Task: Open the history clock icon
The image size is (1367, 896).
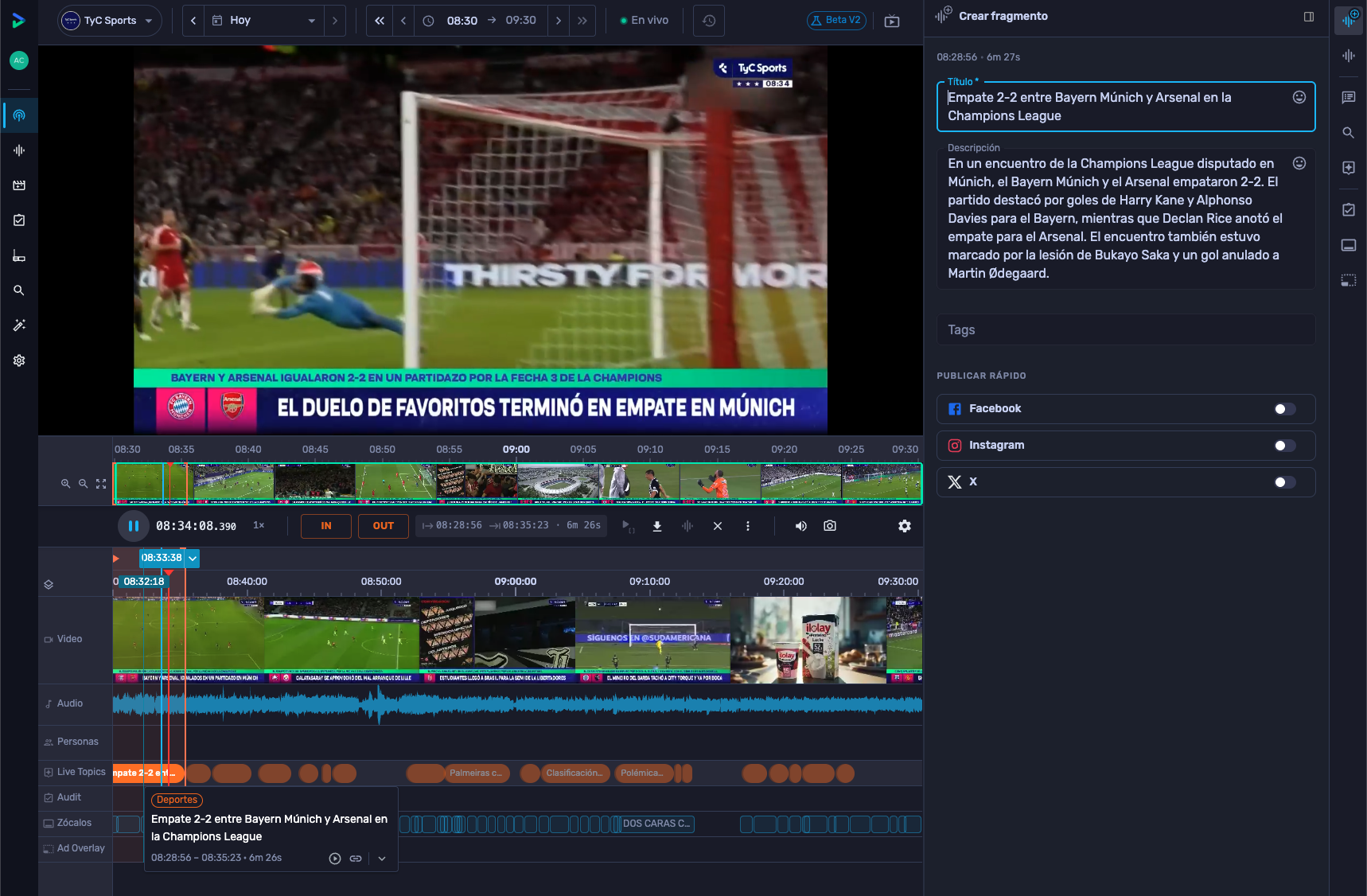Action: [x=709, y=21]
